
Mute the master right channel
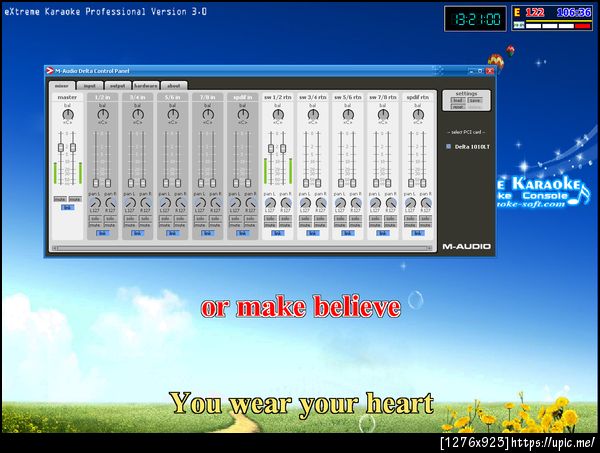[75, 199]
